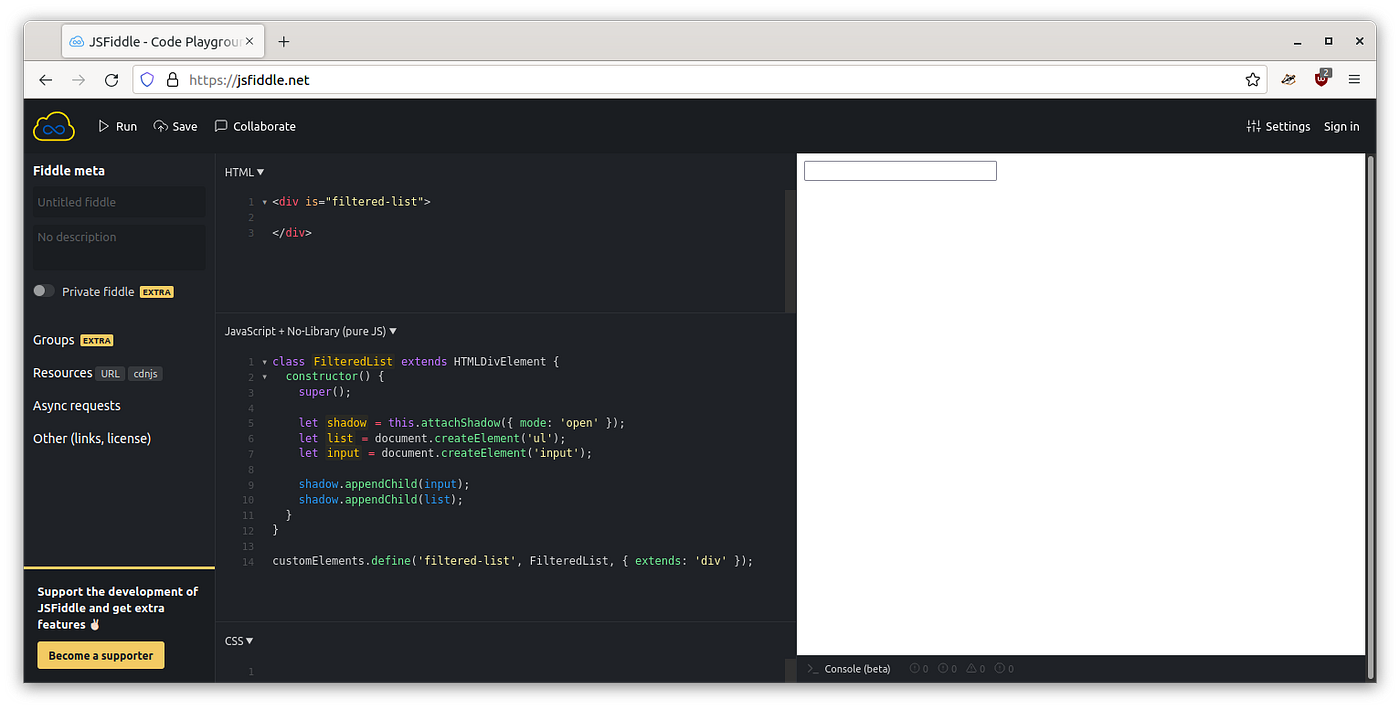The image size is (1400, 709).
Task: Open the browser hamburger menu
Action: pos(1354,80)
